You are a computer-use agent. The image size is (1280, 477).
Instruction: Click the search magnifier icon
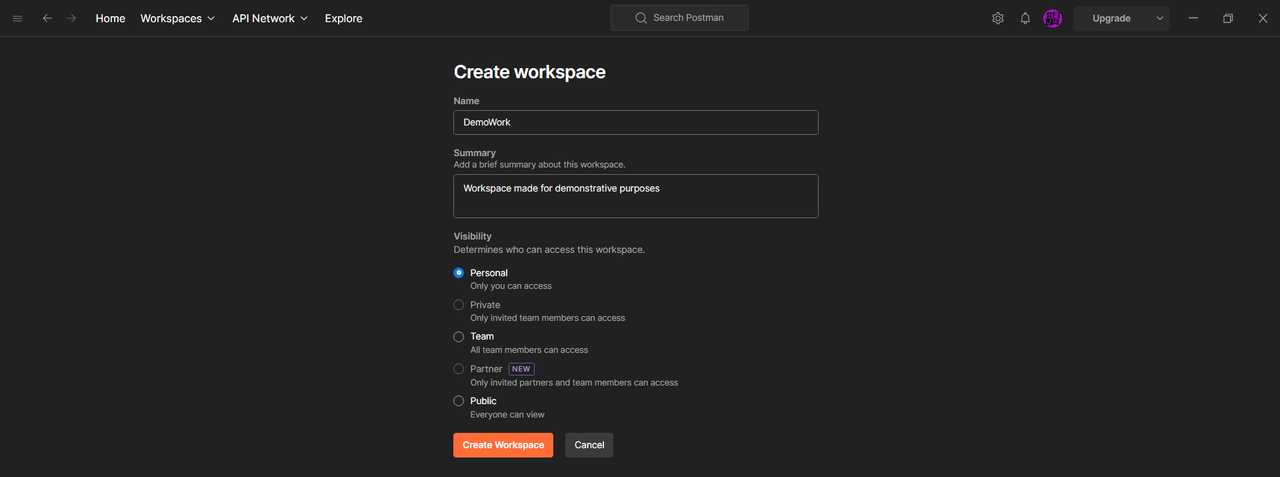[642, 18]
